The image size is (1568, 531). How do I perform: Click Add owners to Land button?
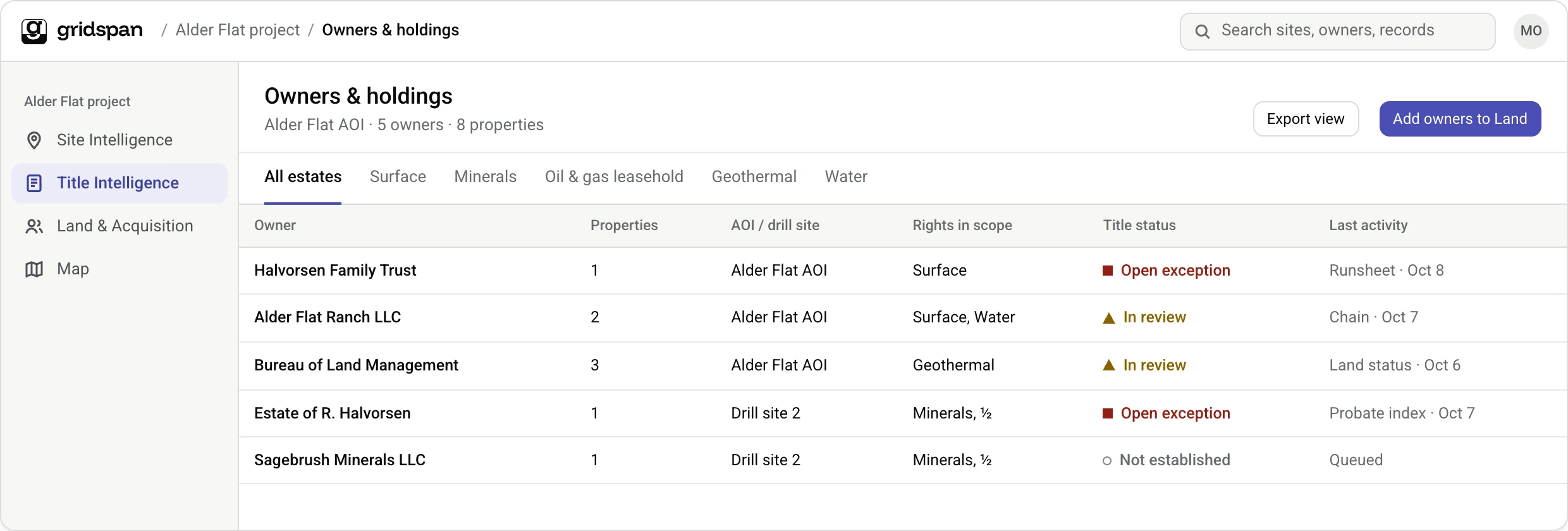[x=1460, y=119]
